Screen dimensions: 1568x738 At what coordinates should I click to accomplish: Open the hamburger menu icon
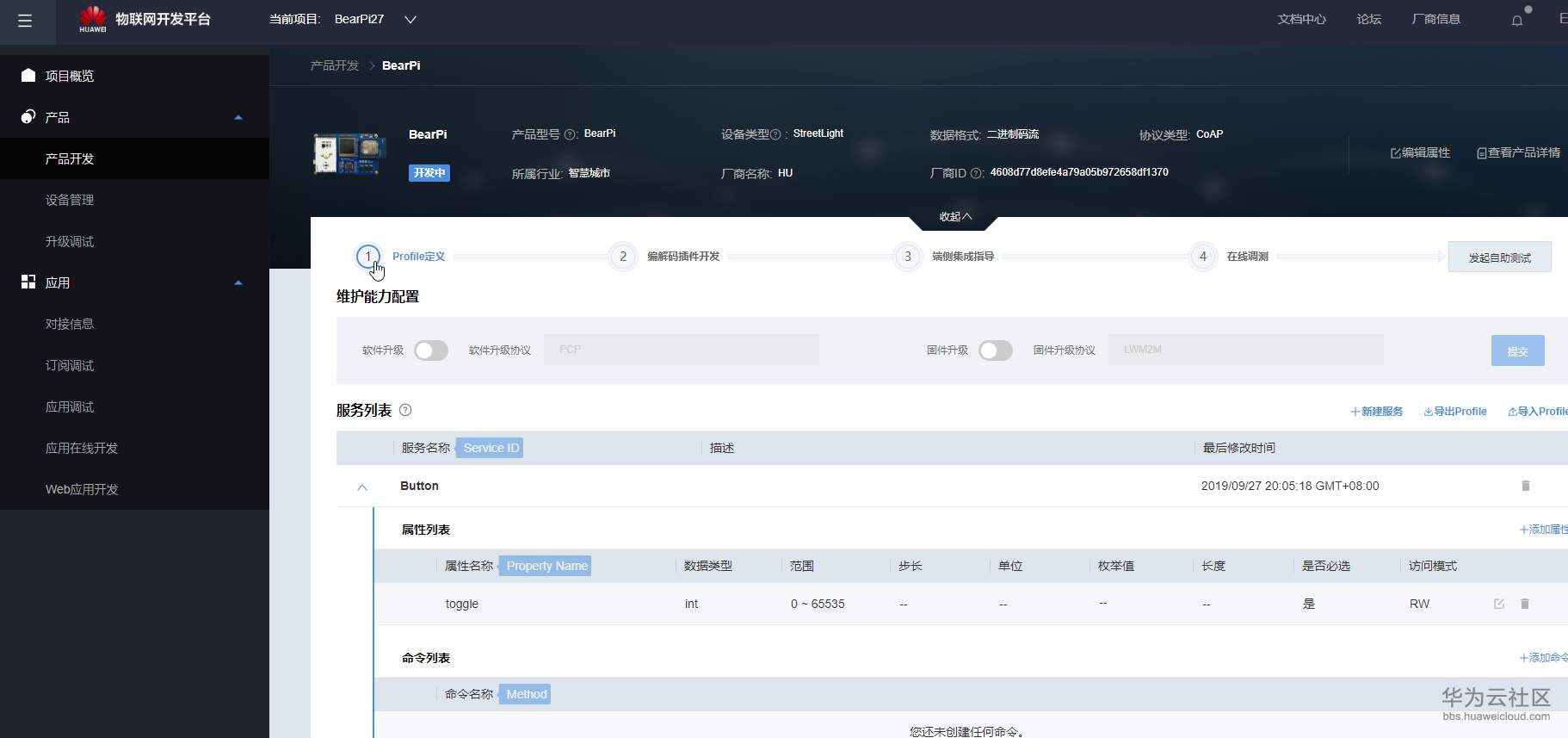click(x=25, y=21)
